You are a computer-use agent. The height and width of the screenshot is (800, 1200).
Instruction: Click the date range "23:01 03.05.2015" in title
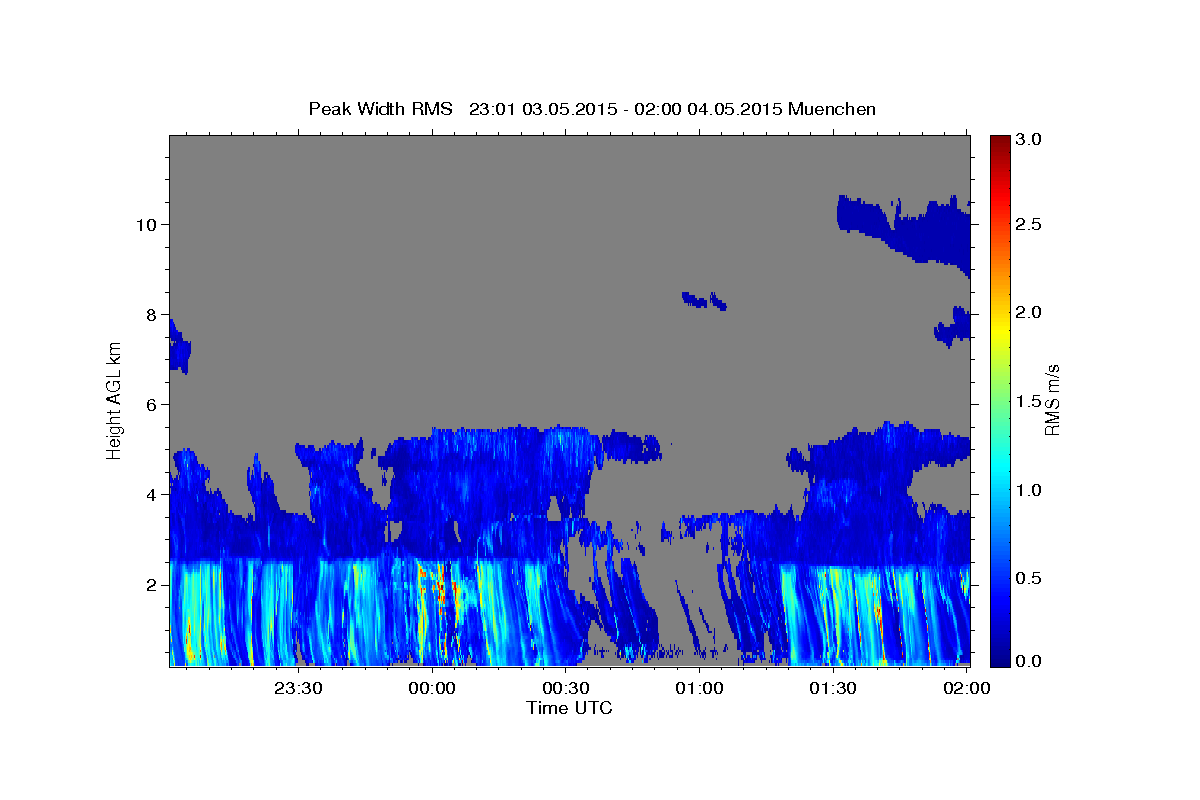coord(541,108)
